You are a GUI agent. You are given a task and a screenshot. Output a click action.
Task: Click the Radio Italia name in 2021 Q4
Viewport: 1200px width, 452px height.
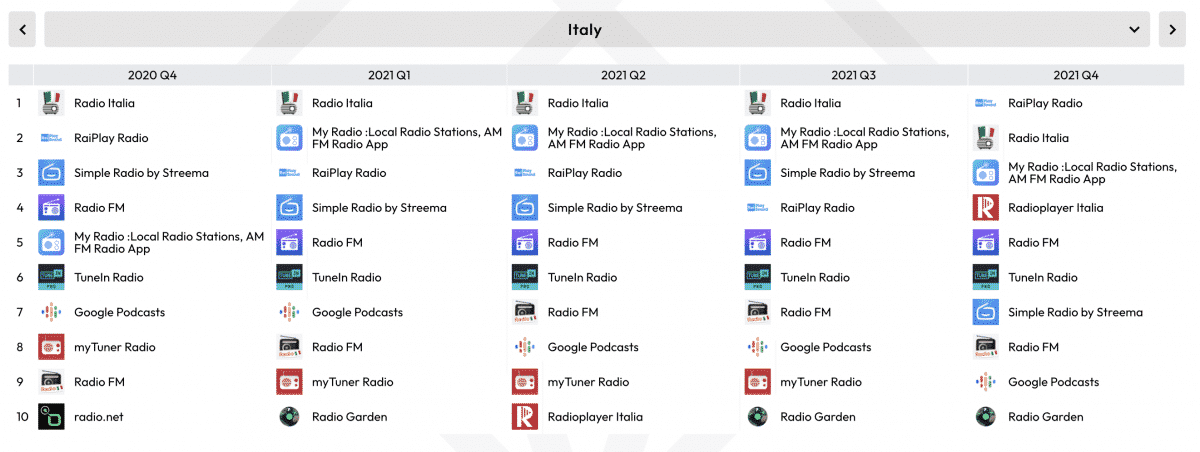[1038, 138]
